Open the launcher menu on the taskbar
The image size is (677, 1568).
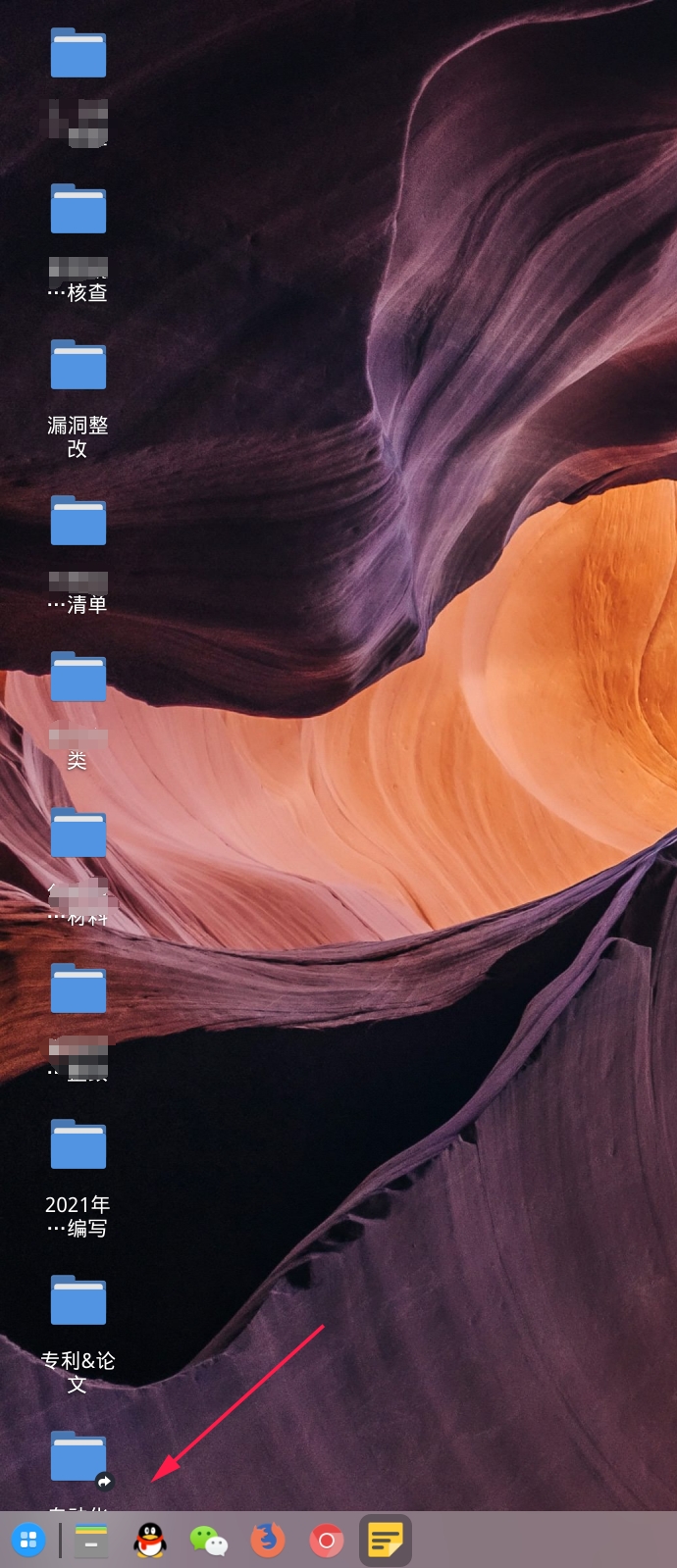click(x=28, y=1541)
